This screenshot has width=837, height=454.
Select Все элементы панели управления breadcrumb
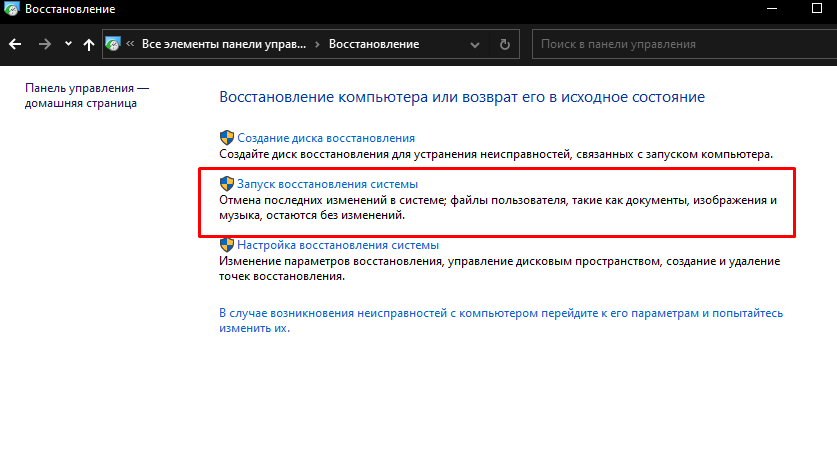point(224,45)
